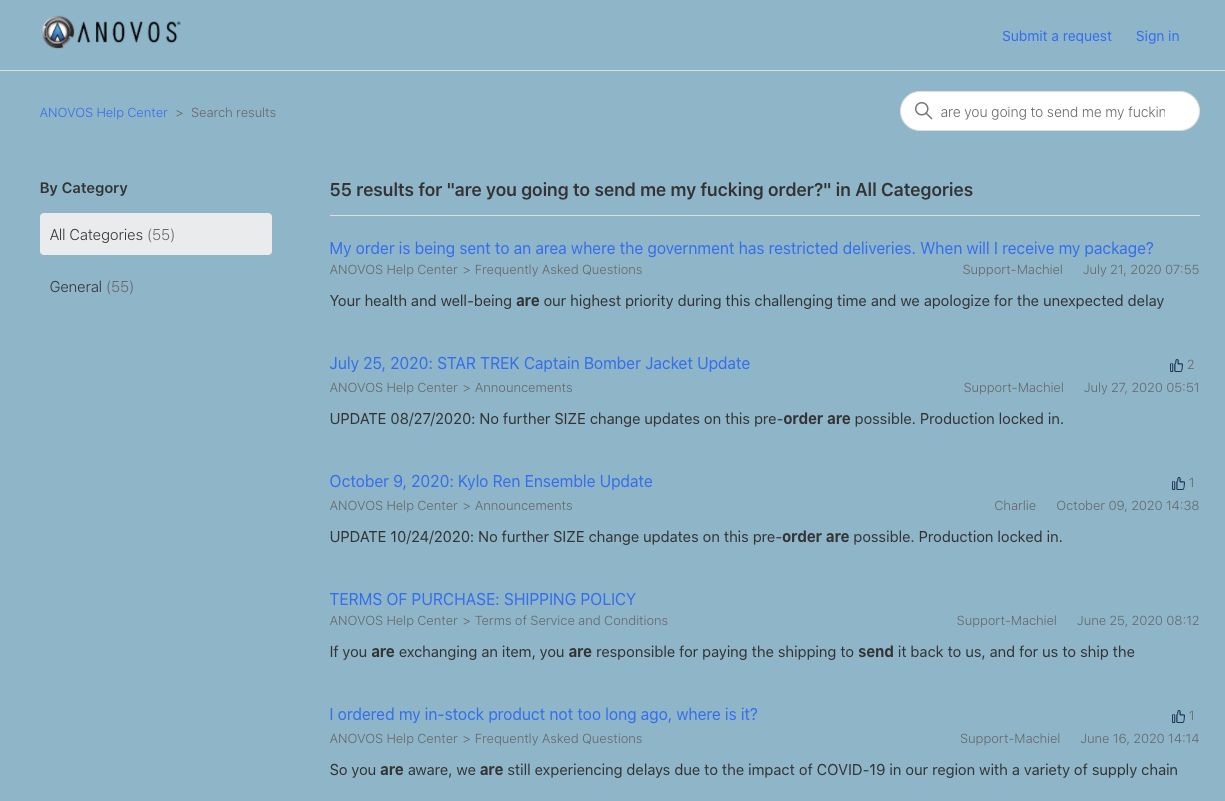The image size is (1225, 801).
Task: Click author name 'Charlie'
Action: coord(1015,506)
